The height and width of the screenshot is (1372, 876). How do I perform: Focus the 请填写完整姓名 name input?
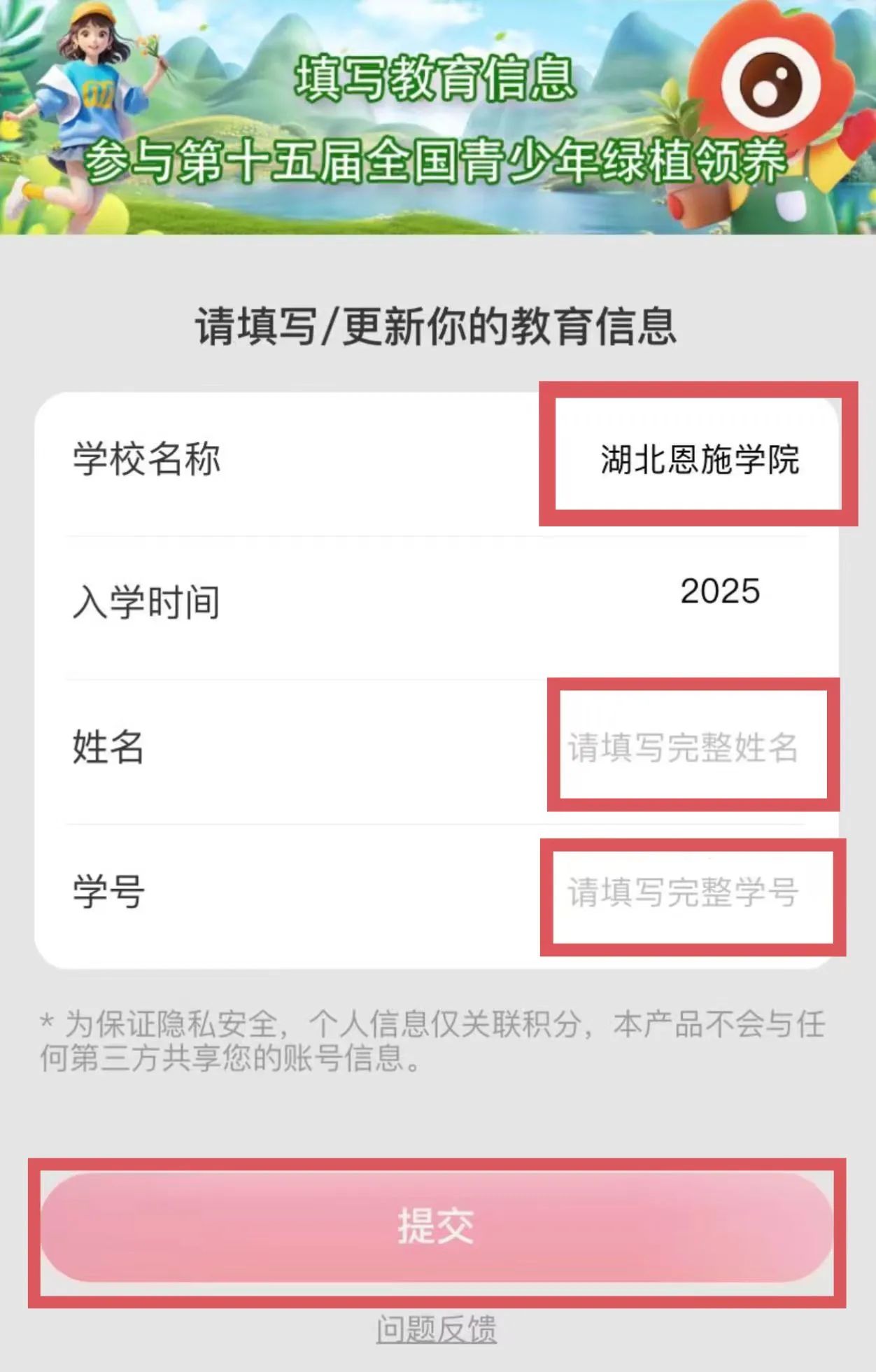click(683, 747)
